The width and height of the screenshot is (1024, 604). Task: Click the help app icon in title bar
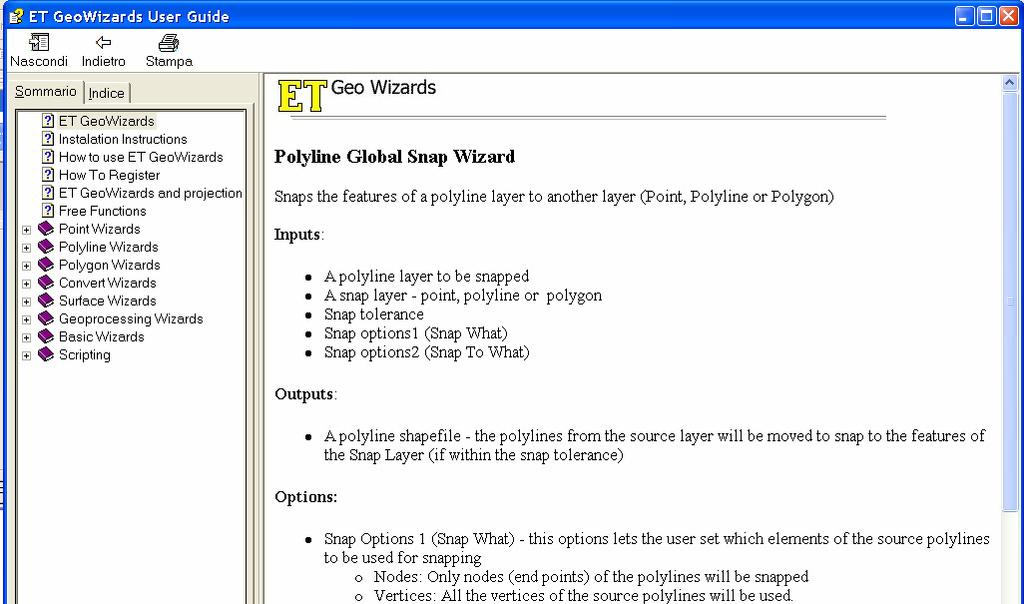(16, 16)
